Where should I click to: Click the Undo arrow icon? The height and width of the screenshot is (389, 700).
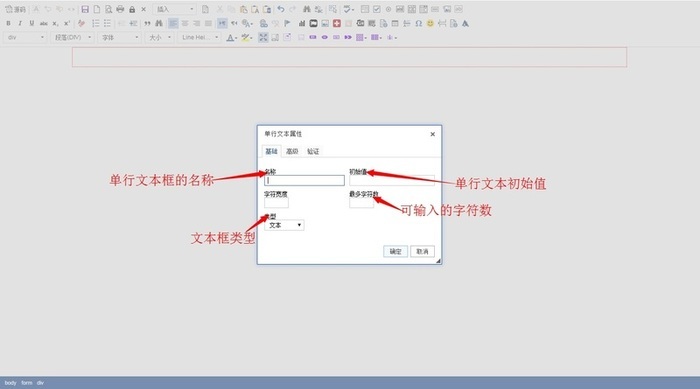coord(280,9)
